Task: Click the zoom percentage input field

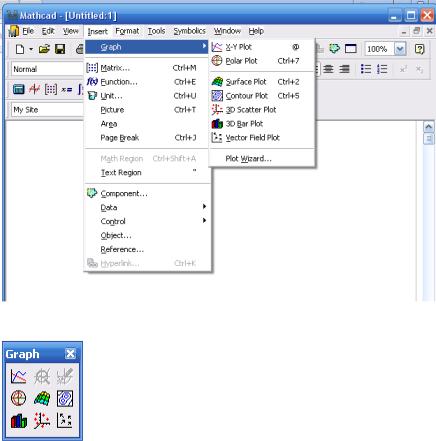Action: (380, 49)
